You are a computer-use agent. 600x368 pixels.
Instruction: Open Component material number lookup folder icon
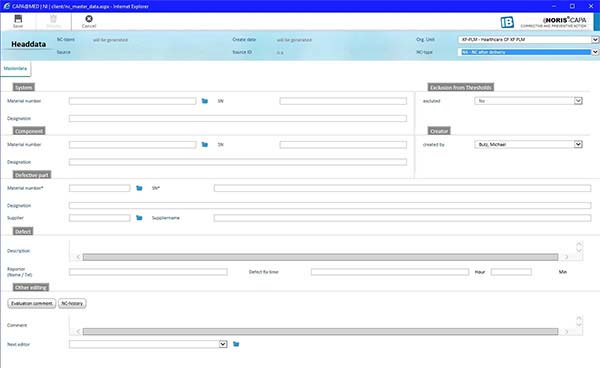pos(205,145)
